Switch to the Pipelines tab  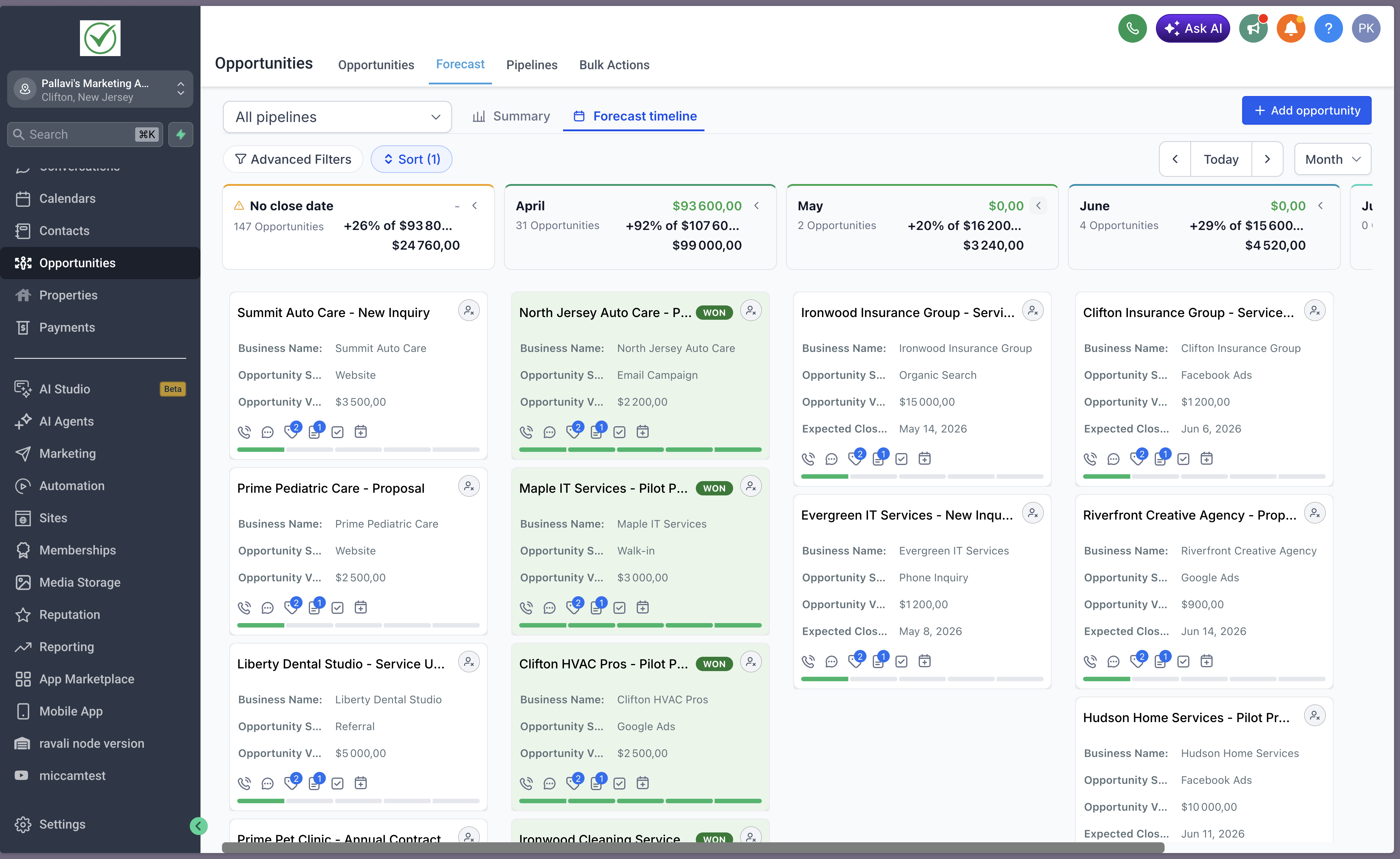tap(531, 65)
